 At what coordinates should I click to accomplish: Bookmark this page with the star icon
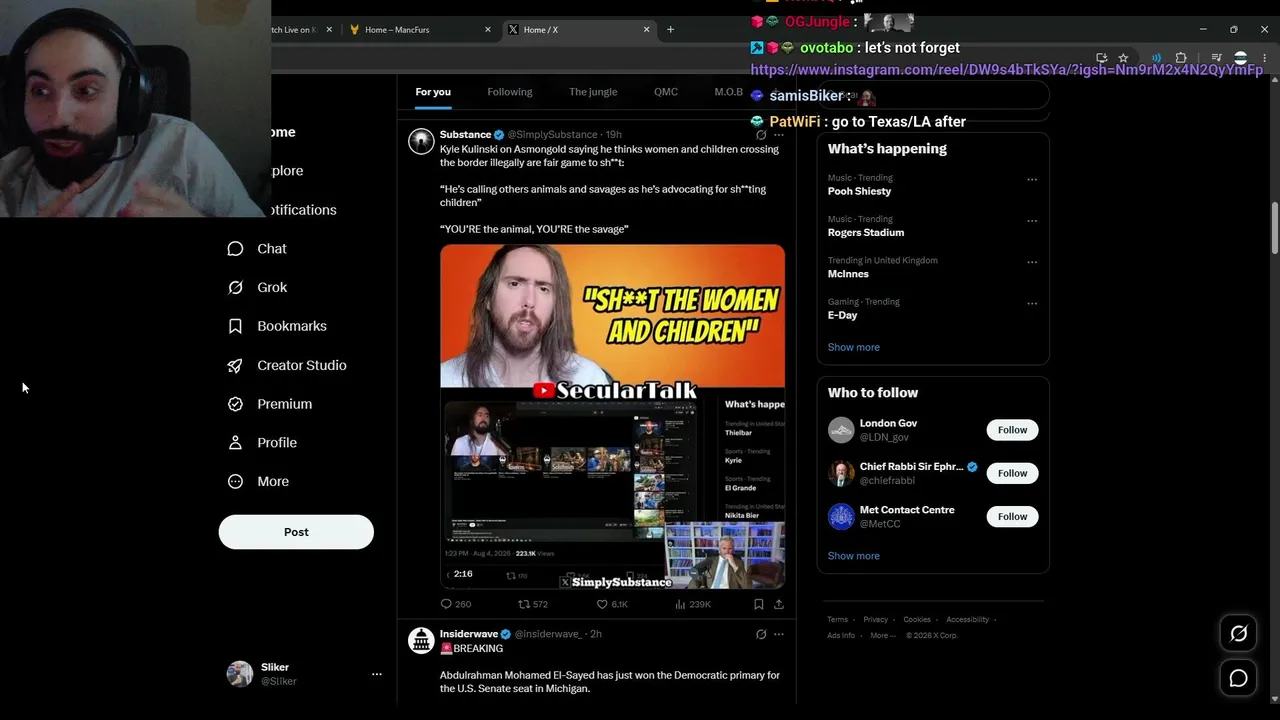click(1123, 58)
